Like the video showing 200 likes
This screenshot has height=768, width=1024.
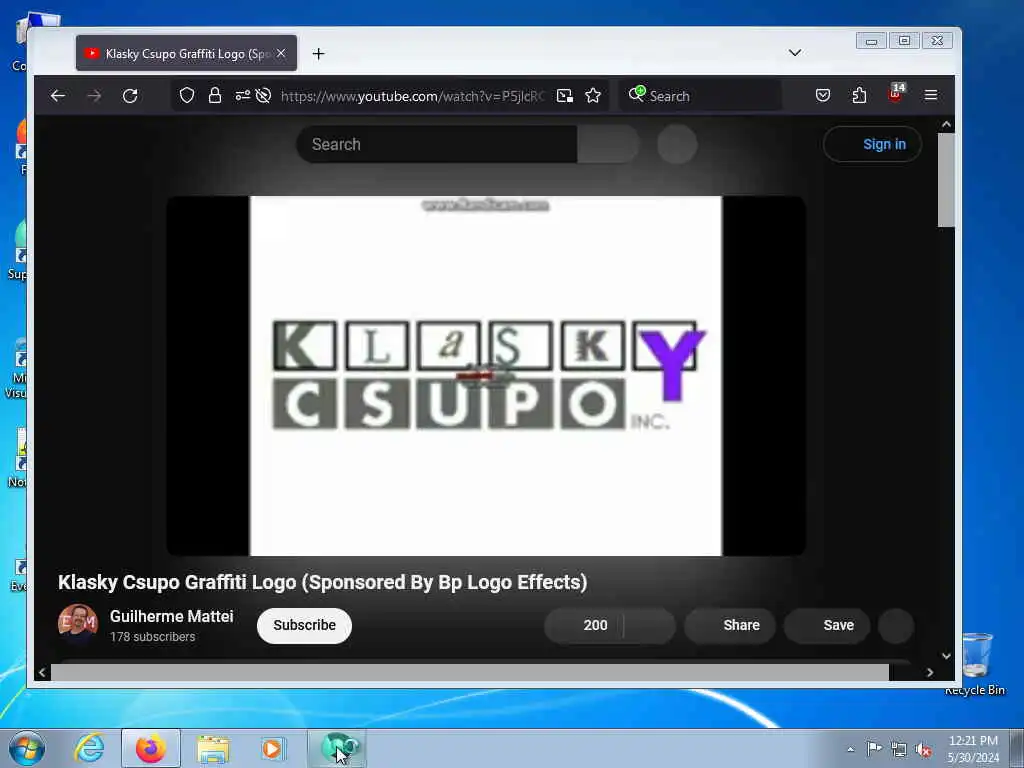click(584, 626)
